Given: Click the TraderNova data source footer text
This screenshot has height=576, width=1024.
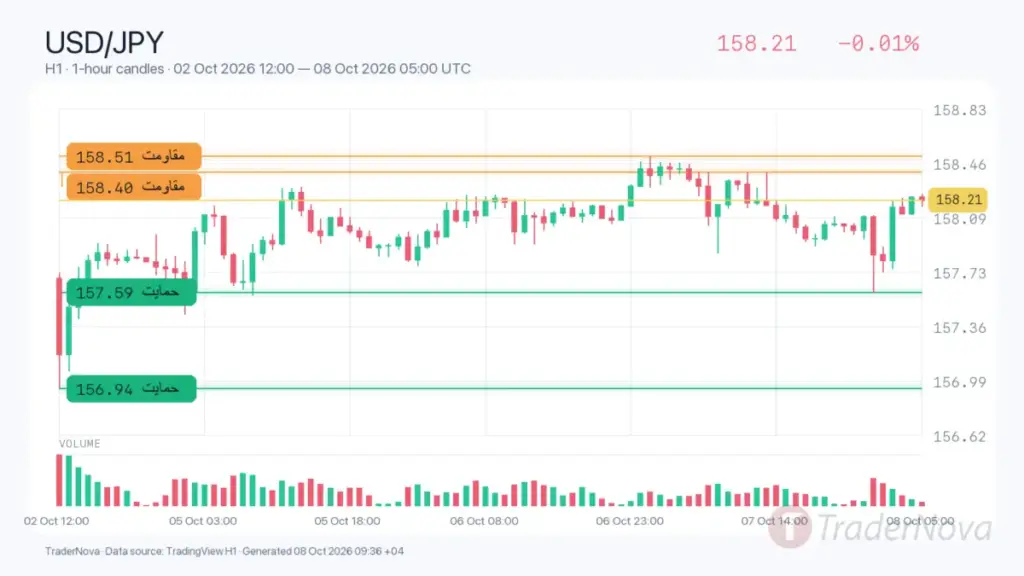Looking at the screenshot, I should [224, 551].
